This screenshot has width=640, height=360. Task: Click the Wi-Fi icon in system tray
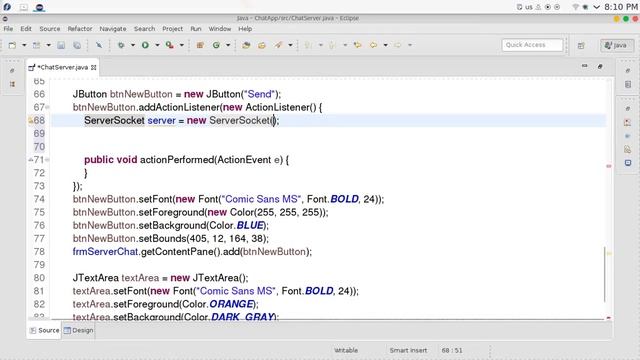[576, 7]
